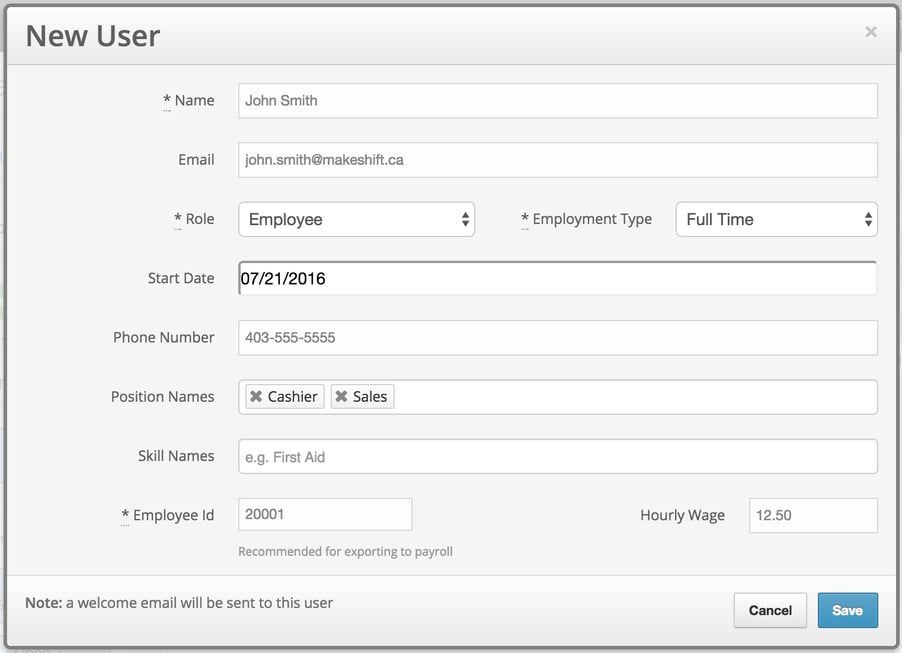Click the required asterisk beside Name
The height and width of the screenshot is (653, 902).
(x=167, y=100)
